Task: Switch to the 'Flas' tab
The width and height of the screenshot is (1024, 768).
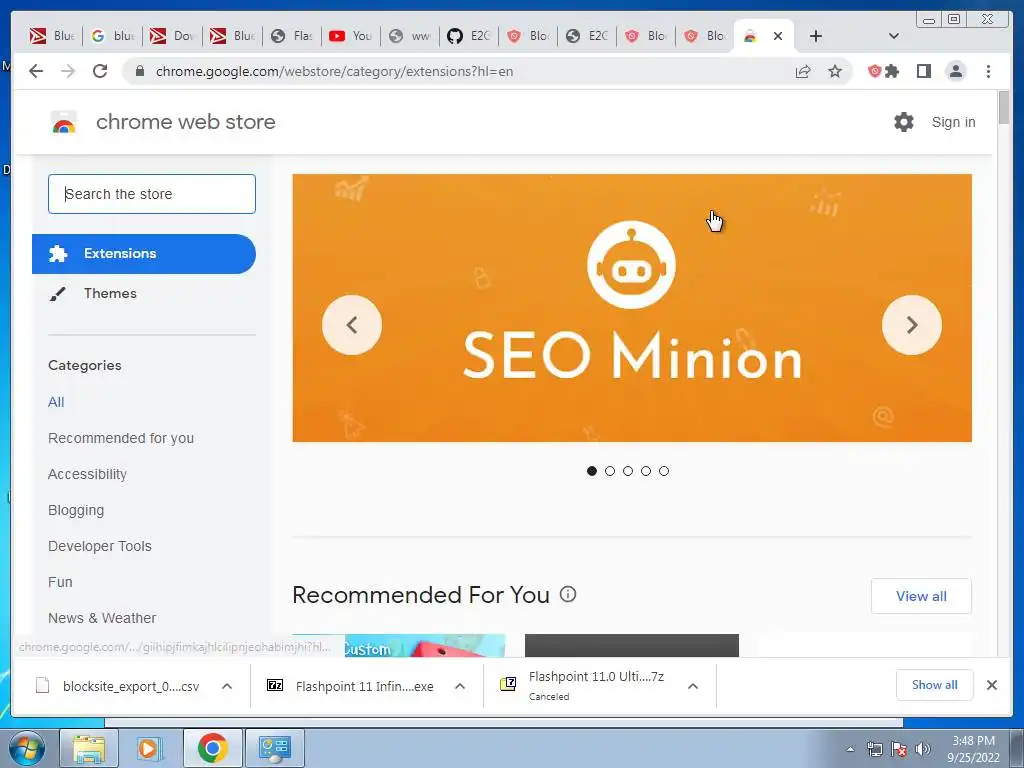Action: click(x=291, y=36)
